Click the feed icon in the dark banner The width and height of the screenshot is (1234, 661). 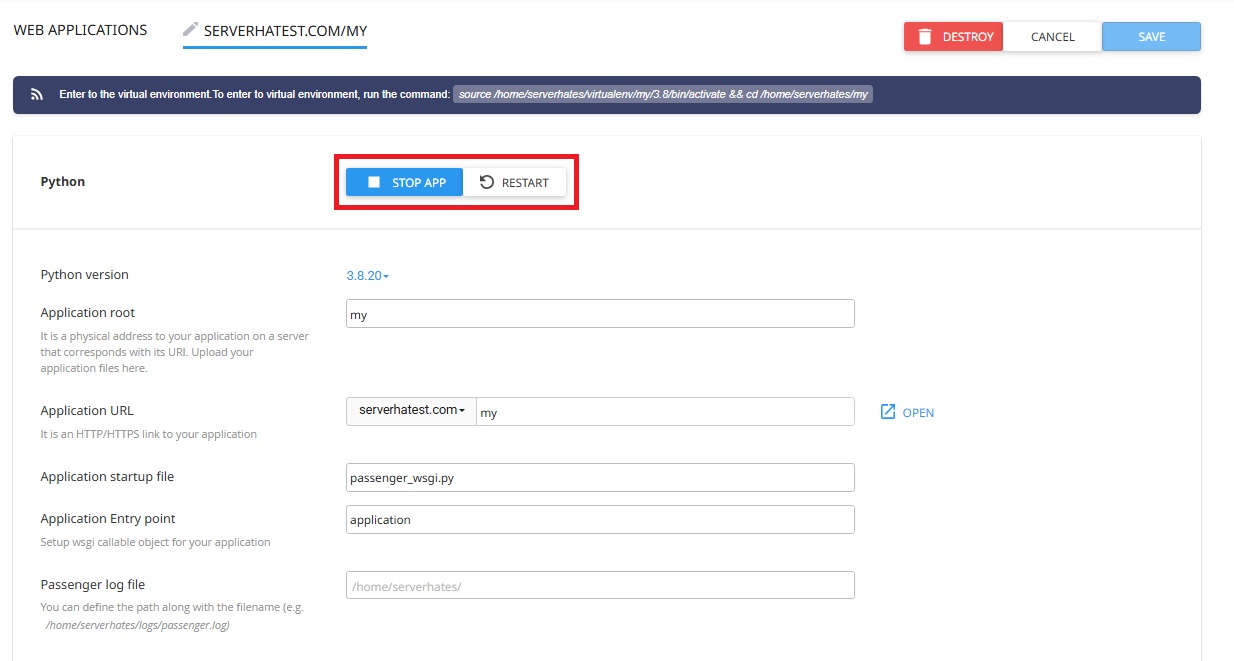coord(37,95)
